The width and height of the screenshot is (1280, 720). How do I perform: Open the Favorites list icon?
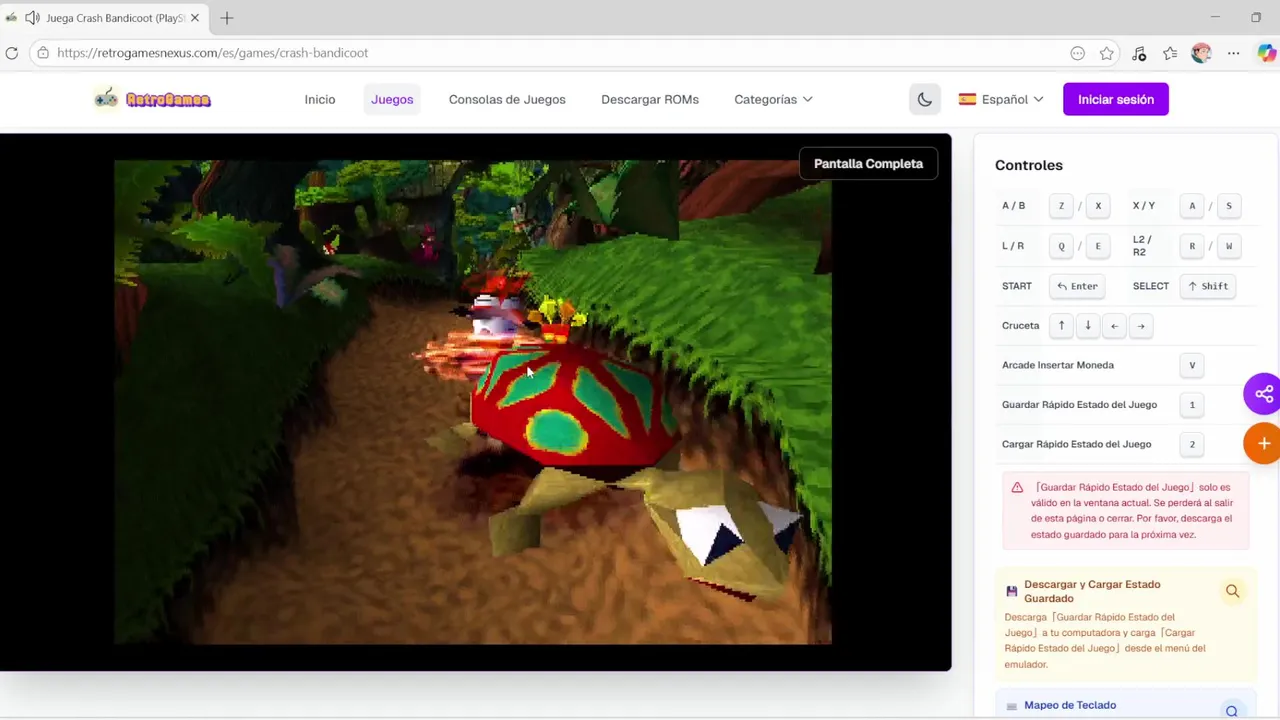click(x=1170, y=53)
